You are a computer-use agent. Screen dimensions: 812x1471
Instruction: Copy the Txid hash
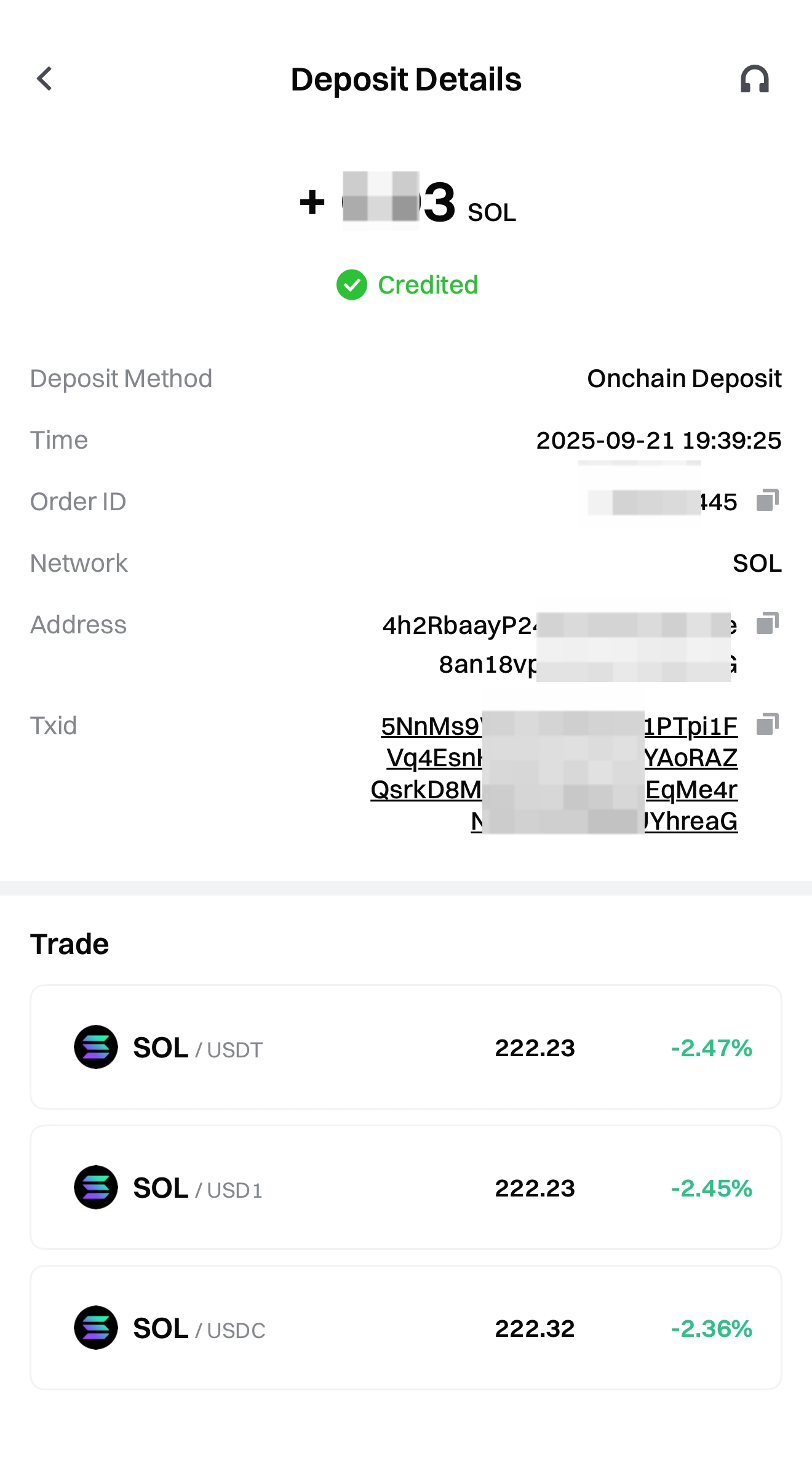767,724
